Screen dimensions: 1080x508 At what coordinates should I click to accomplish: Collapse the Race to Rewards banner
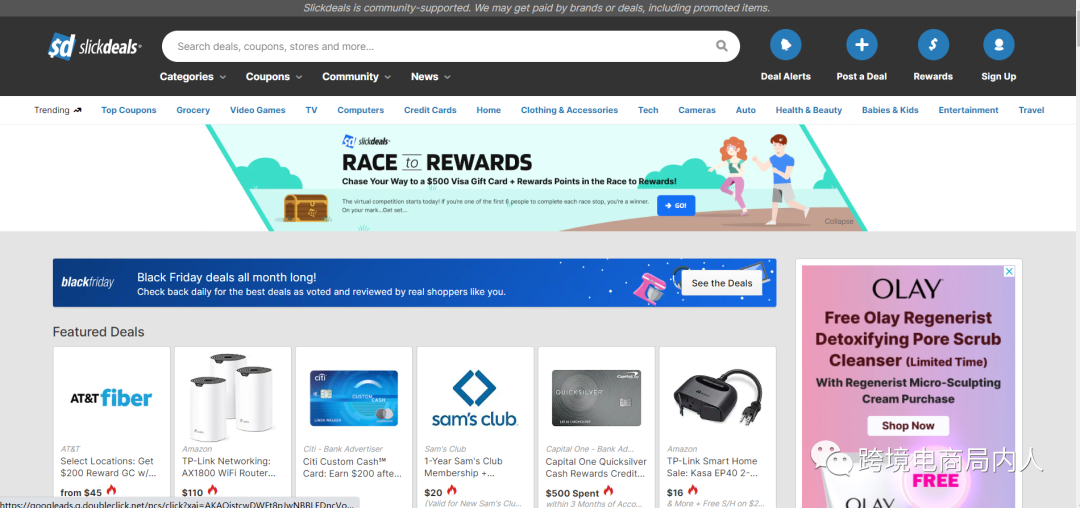click(839, 222)
